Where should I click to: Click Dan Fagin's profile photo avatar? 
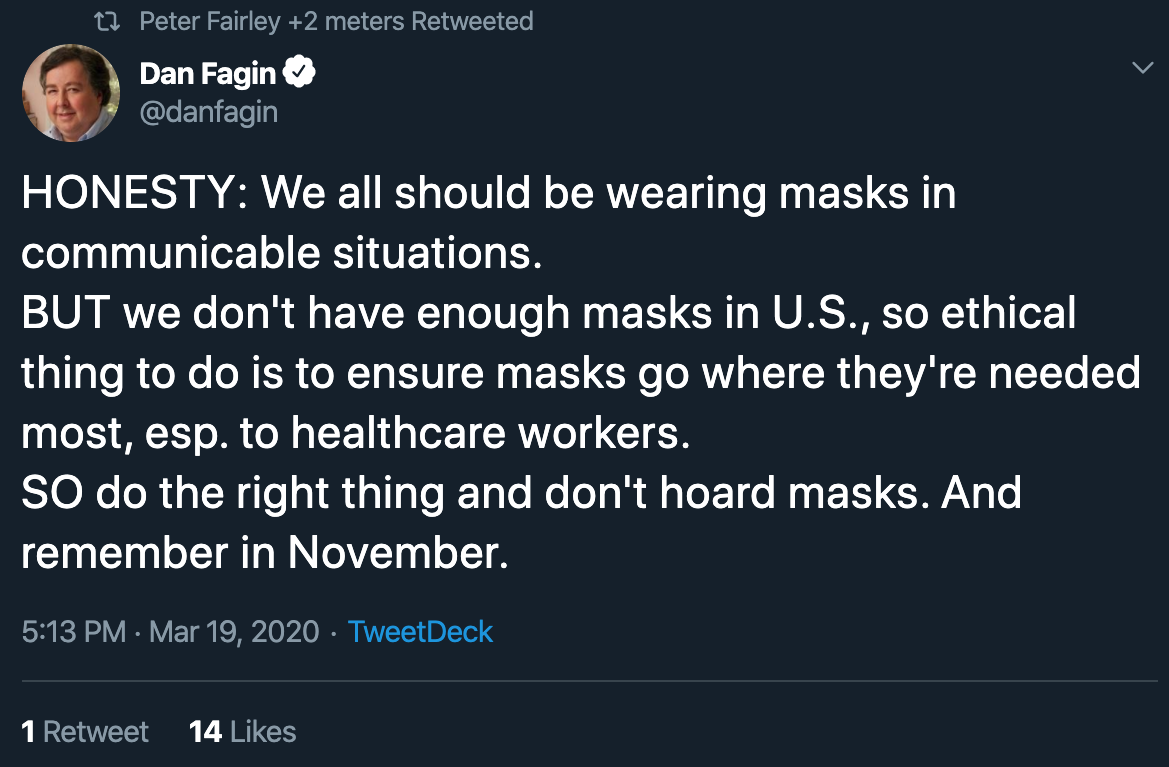click(65, 92)
